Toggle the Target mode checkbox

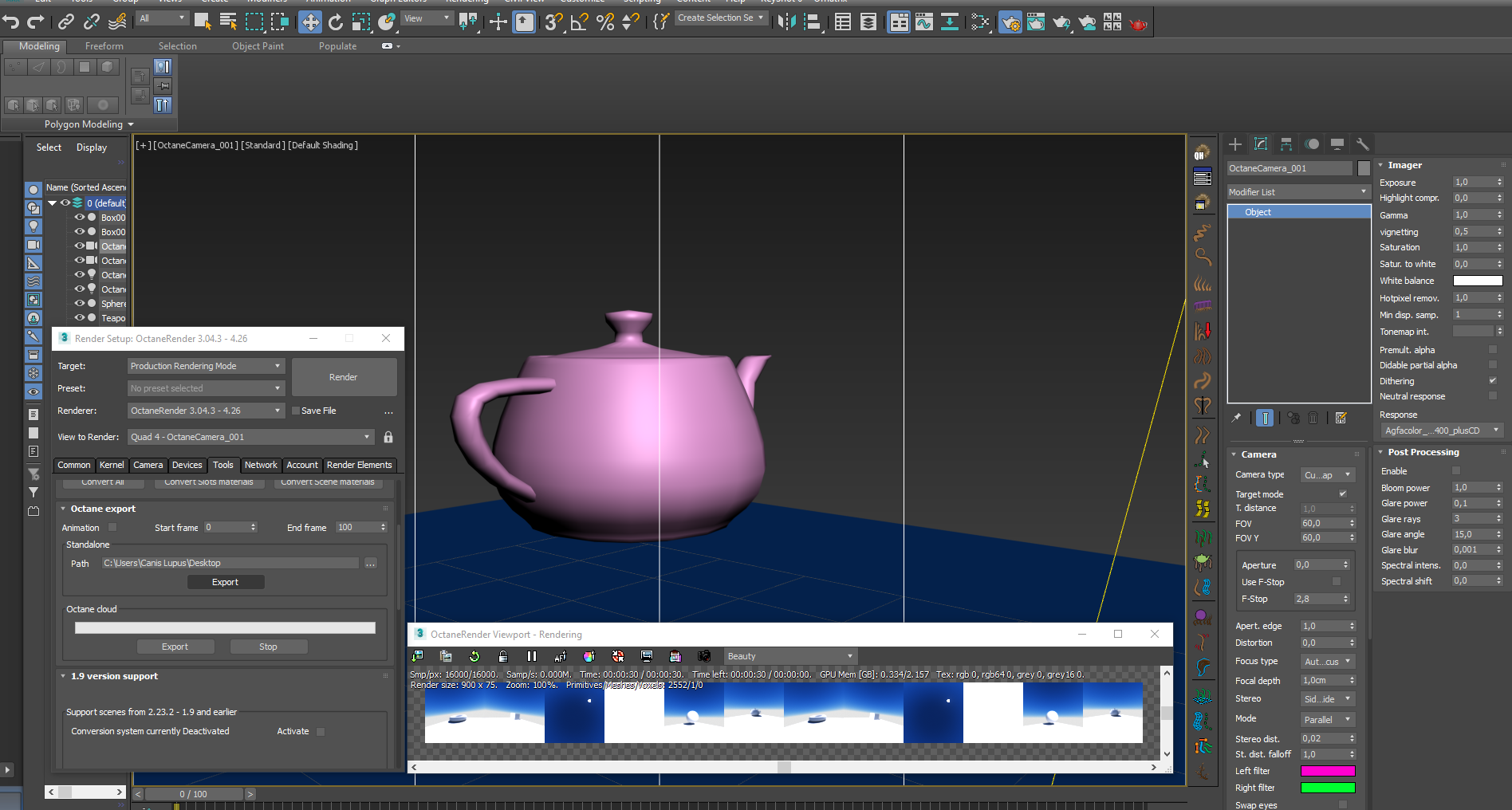pos(1343,493)
